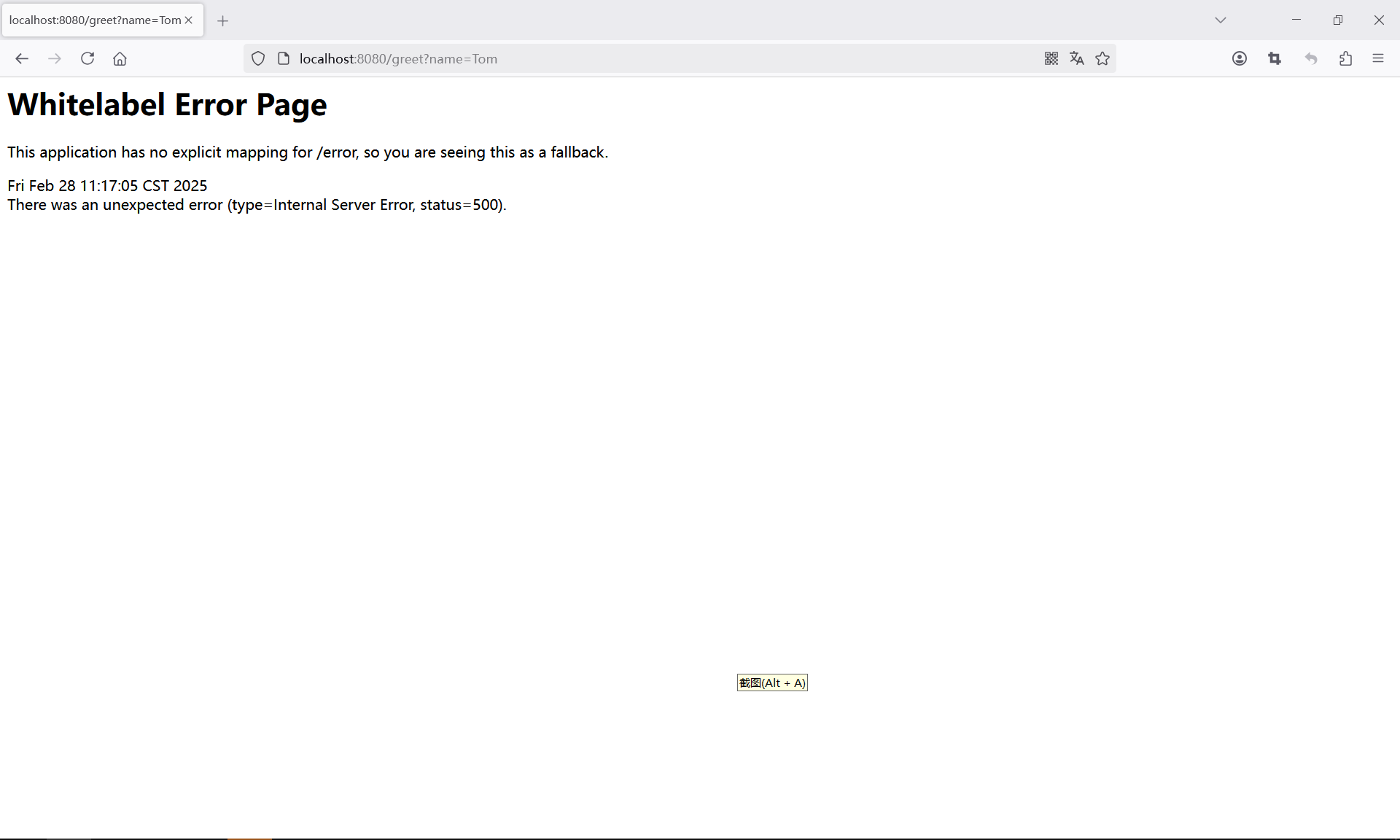The height and width of the screenshot is (840, 1400).
Task: Translate this page icon
Action: (x=1076, y=58)
